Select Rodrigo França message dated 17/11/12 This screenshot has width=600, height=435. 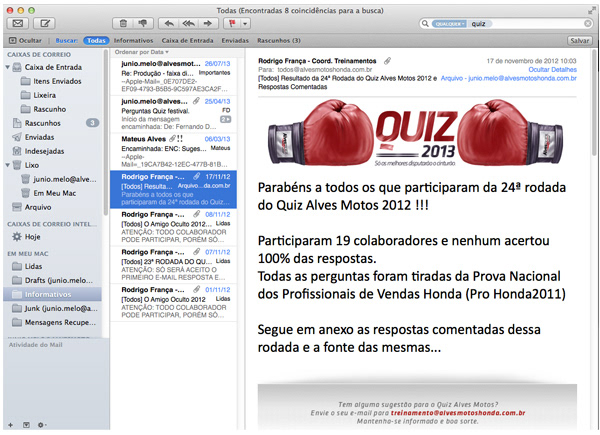tap(174, 189)
